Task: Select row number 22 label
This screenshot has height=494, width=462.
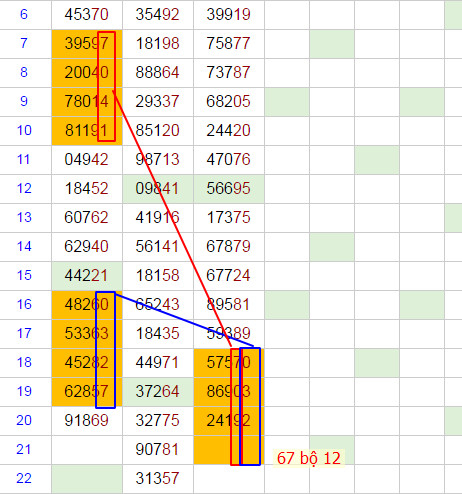Action: [x=24, y=479]
